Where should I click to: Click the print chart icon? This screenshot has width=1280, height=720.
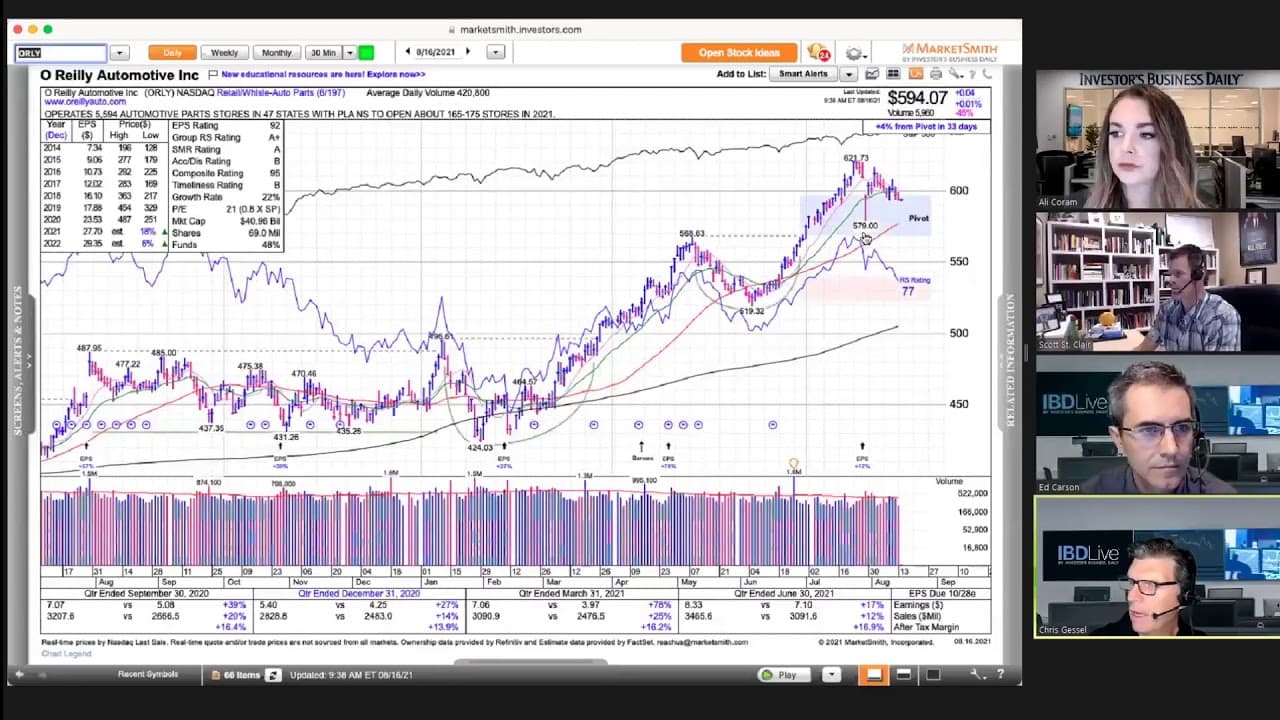pos(936,74)
